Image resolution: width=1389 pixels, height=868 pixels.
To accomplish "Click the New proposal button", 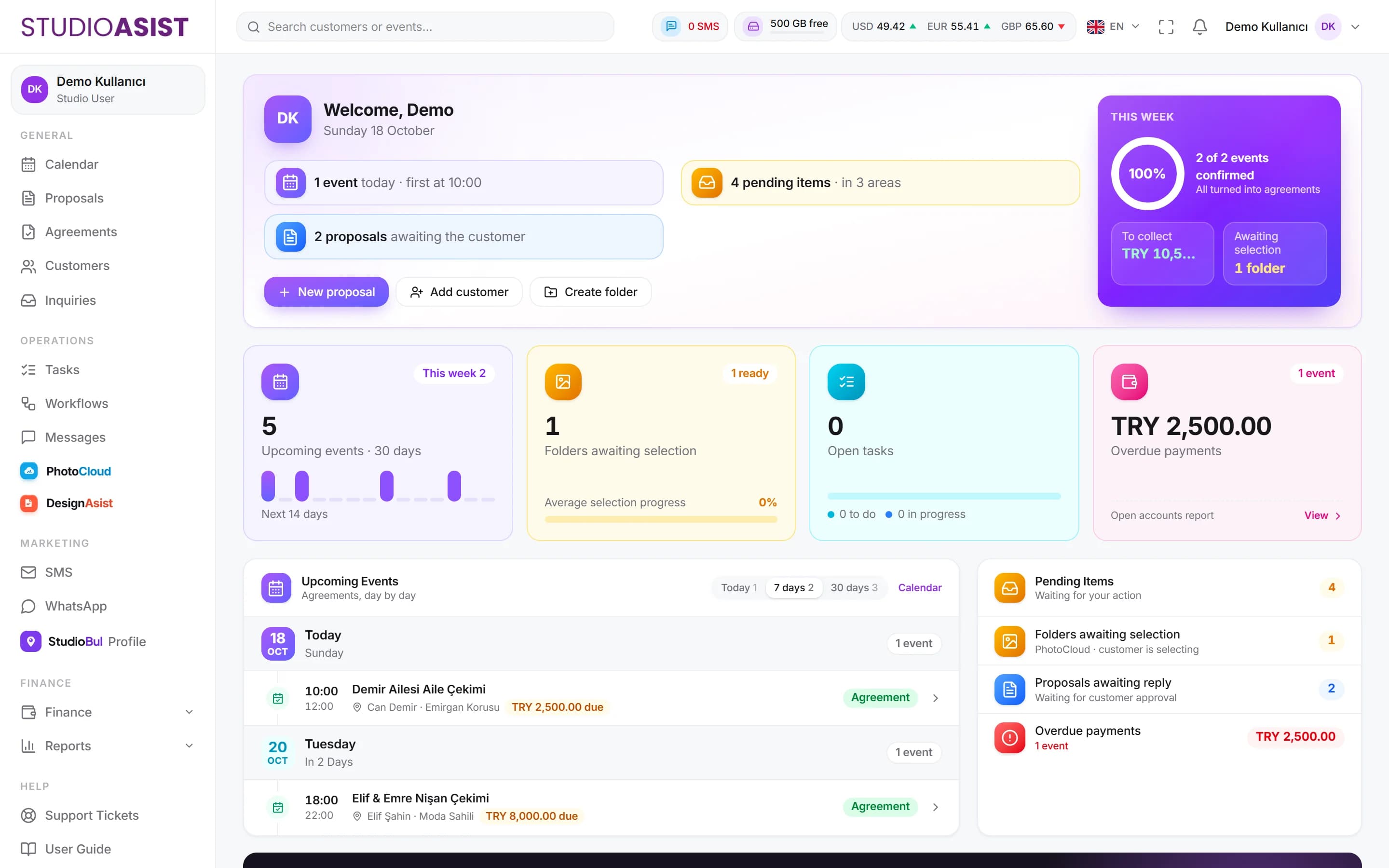I will coord(326,292).
